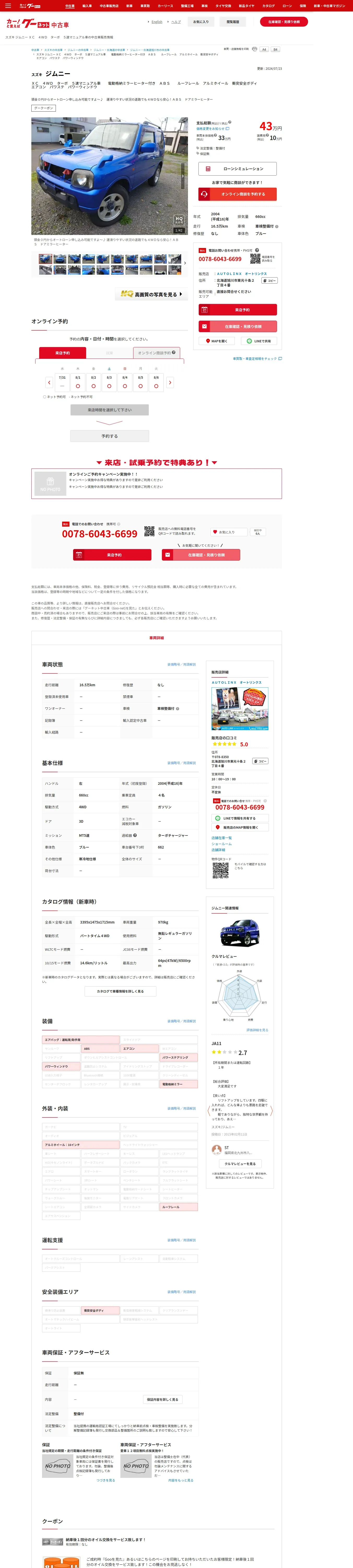Click first thumbnail in photo strip

(x=46, y=259)
